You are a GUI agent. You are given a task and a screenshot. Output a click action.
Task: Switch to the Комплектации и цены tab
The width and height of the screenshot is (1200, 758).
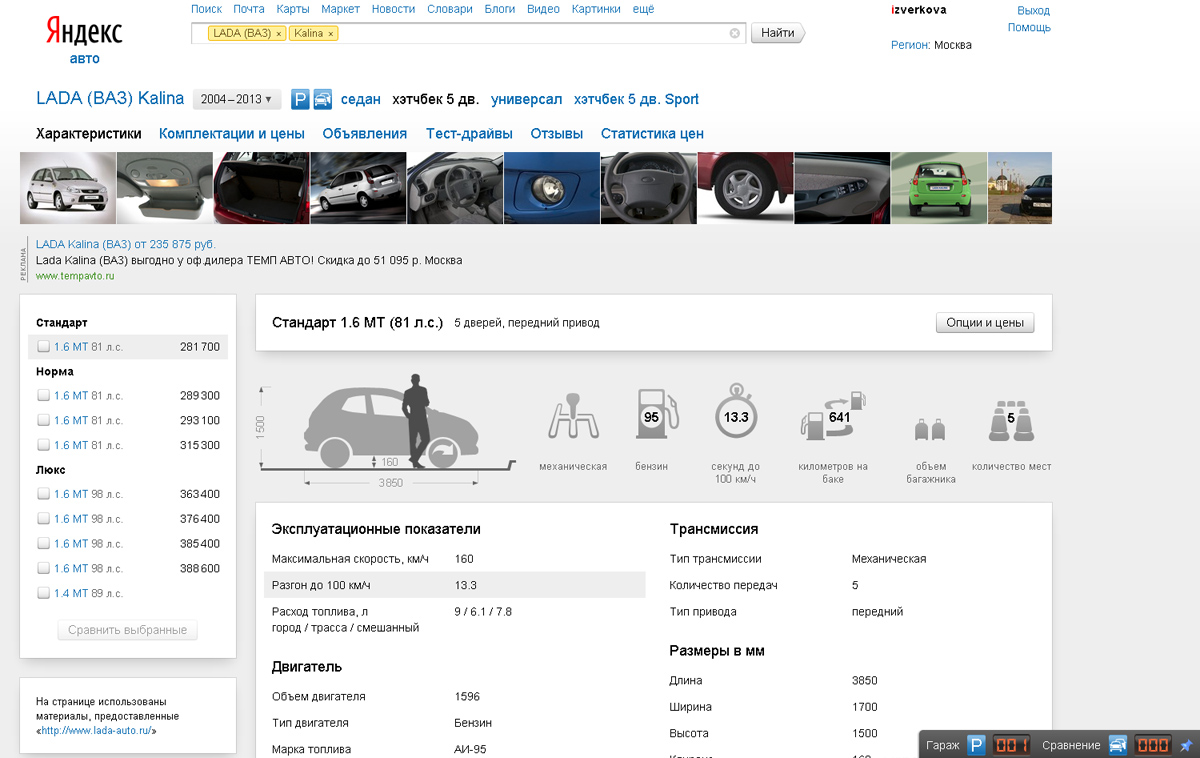(x=231, y=134)
